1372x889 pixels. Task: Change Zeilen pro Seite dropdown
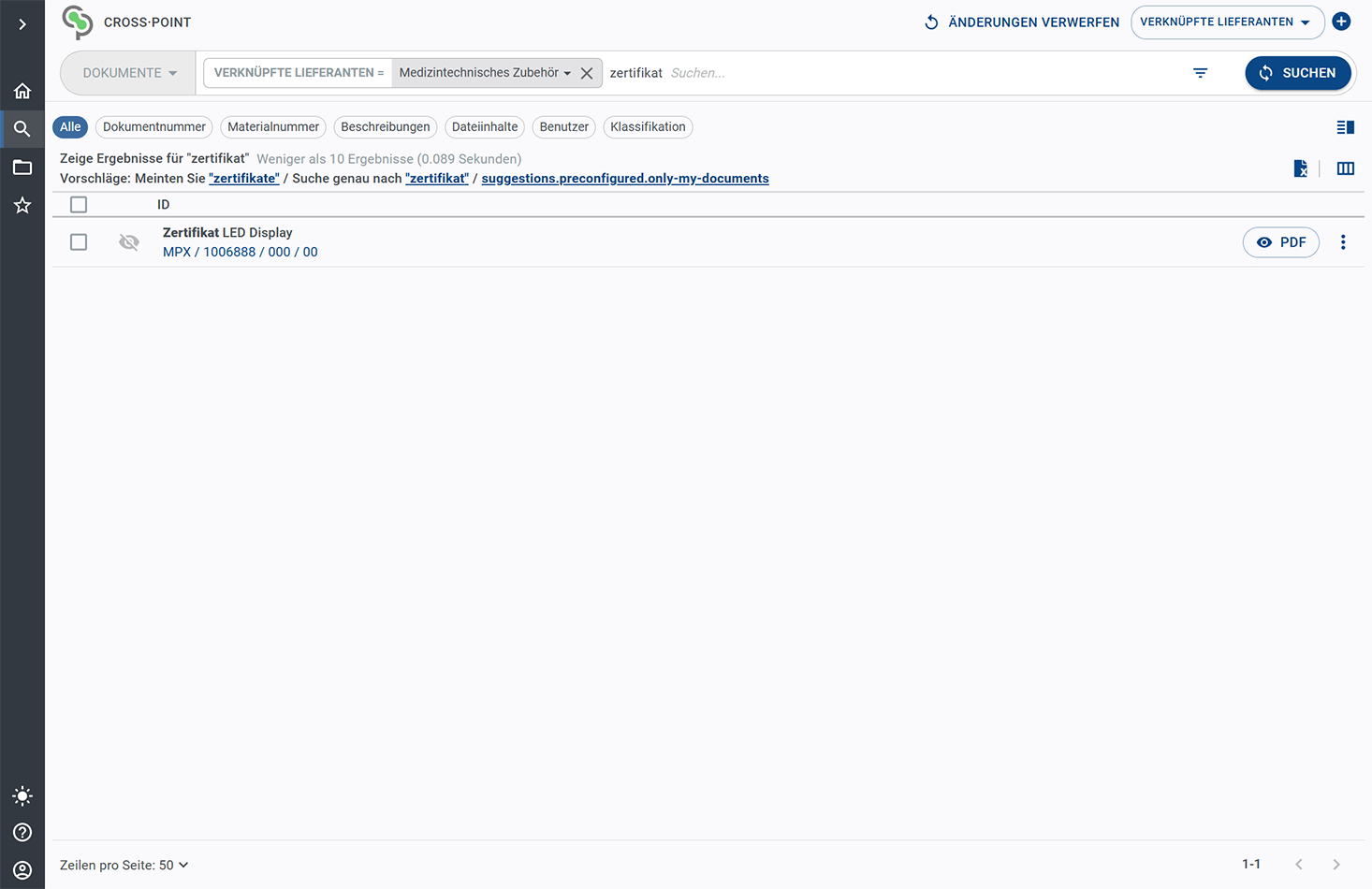124,865
